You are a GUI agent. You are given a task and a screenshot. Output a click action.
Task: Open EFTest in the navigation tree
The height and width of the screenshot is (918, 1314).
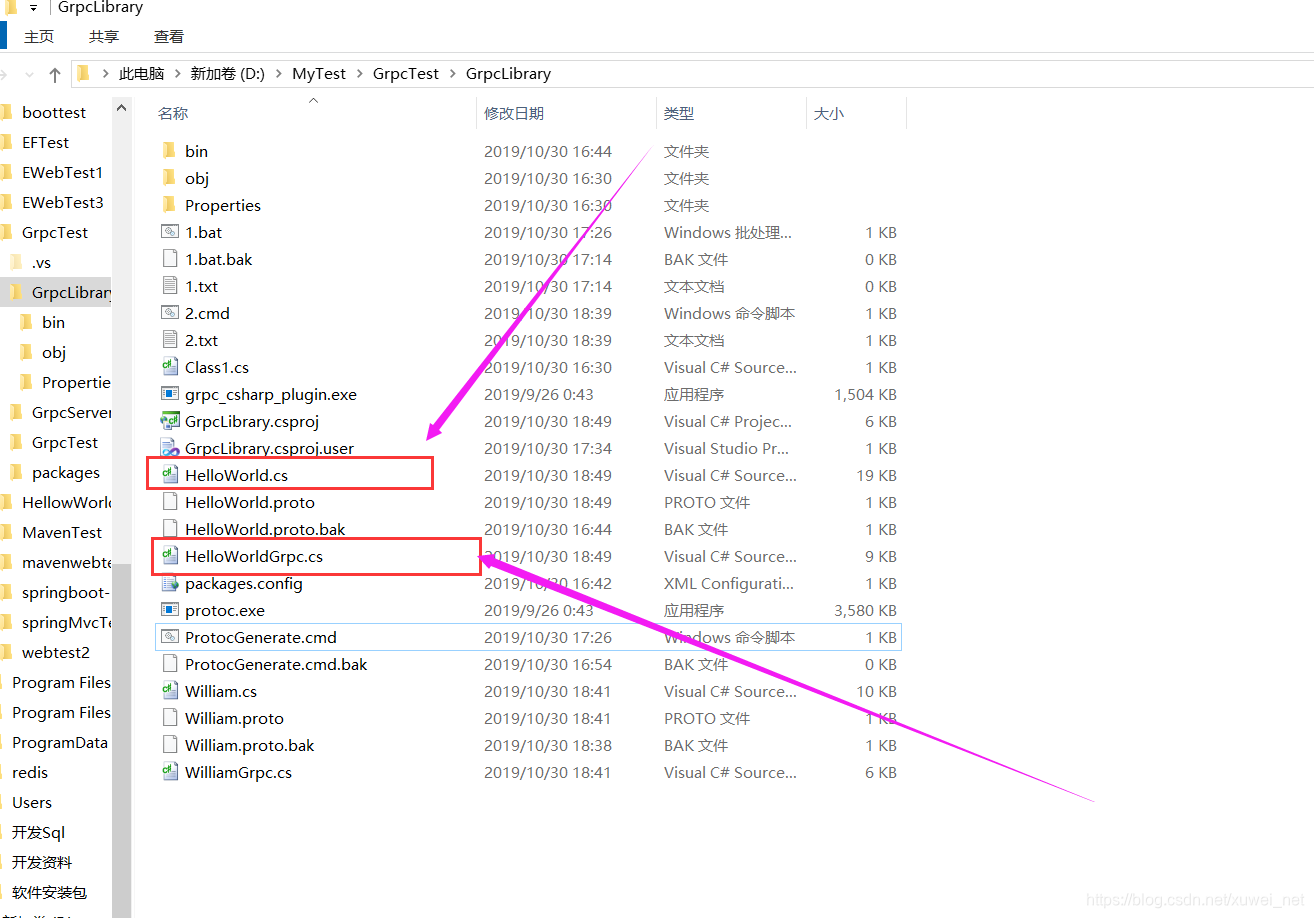[x=45, y=142]
